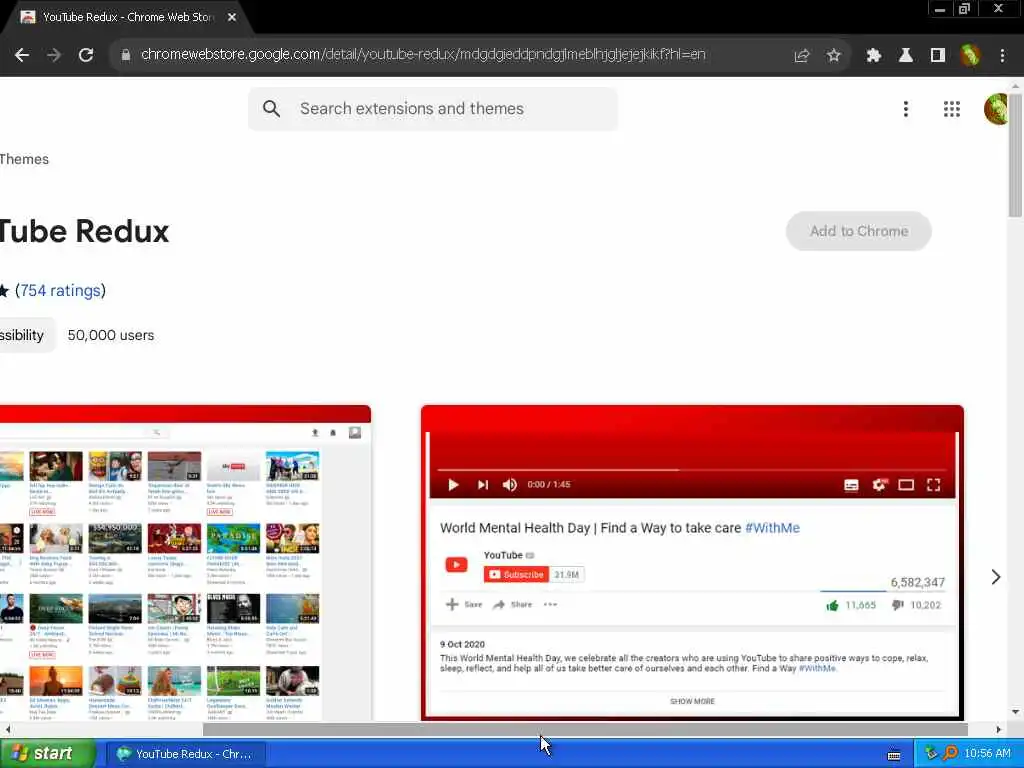Click the horizontal scrollbar left arrow

click(x=7, y=729)
